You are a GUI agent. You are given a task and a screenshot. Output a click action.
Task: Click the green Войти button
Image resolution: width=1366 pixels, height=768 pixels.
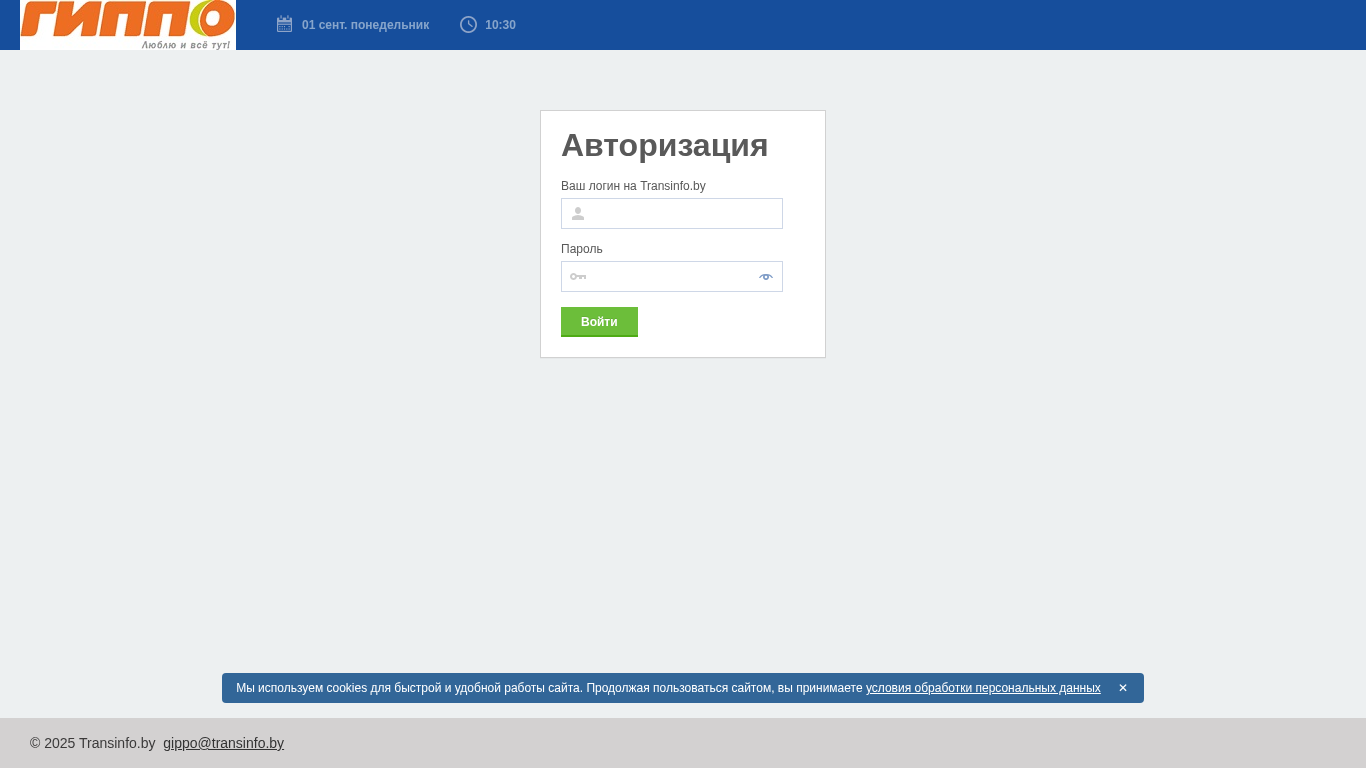[599, 322]
